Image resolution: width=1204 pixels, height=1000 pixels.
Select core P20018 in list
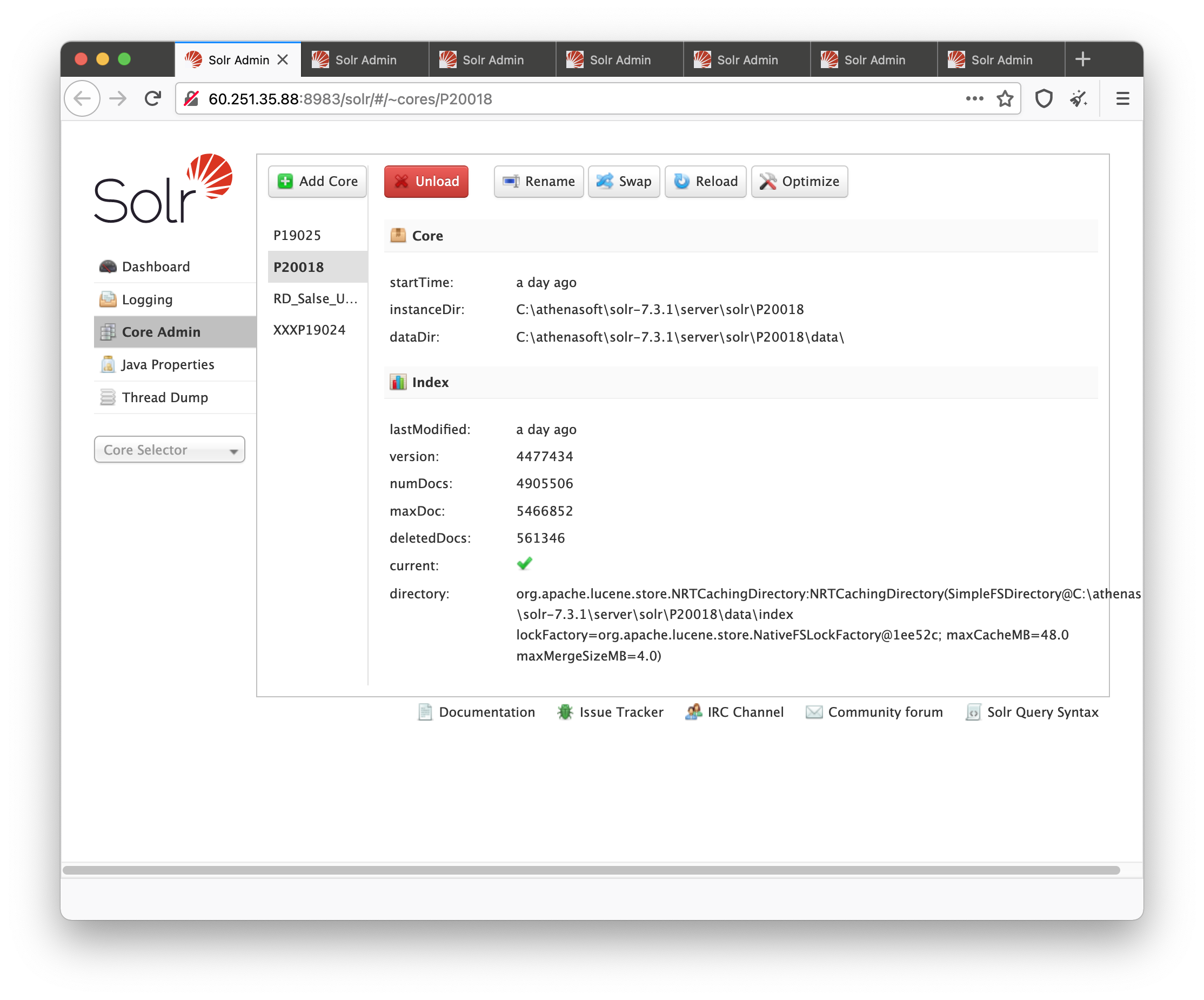(x=317, y=266)
